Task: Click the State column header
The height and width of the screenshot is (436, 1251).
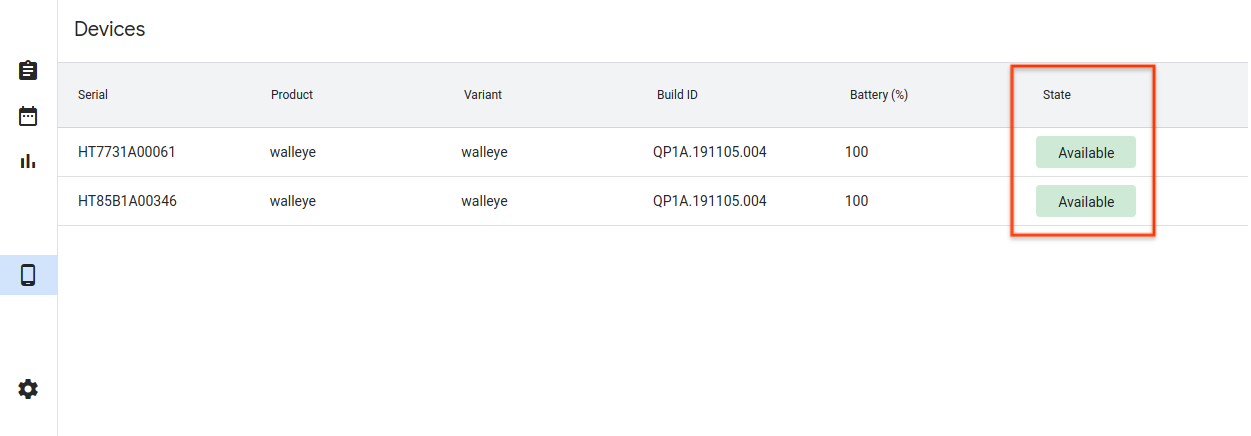Action: pos(1057,95)
